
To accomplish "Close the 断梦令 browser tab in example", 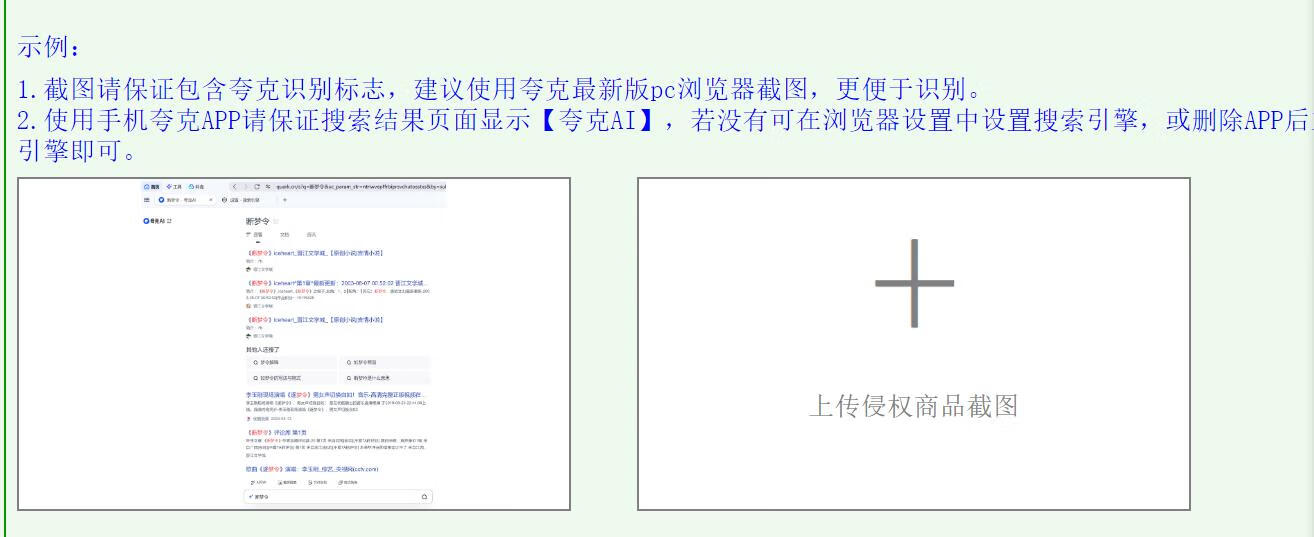I will pyautogui.click(x=211, y=200).
